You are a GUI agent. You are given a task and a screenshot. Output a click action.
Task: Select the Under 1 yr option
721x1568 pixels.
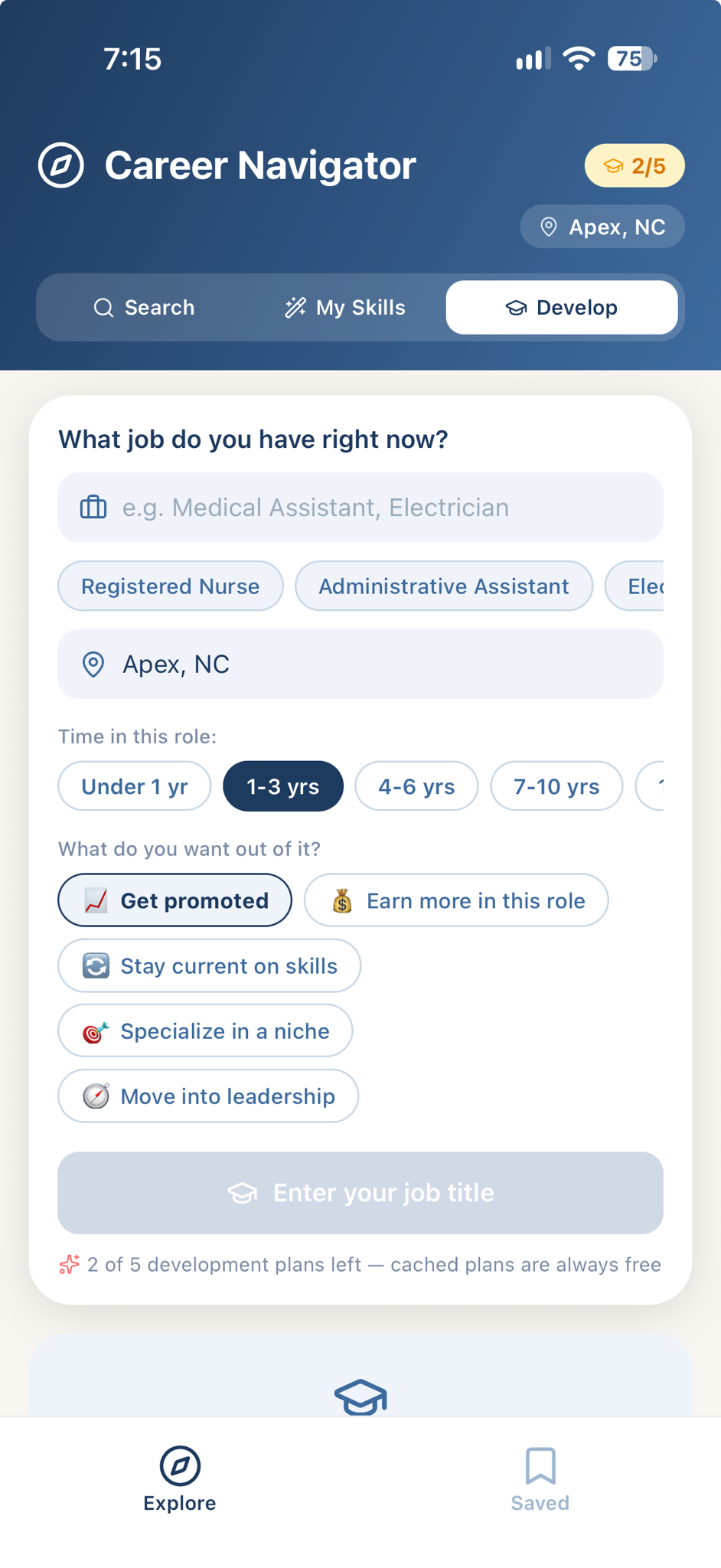135,786
